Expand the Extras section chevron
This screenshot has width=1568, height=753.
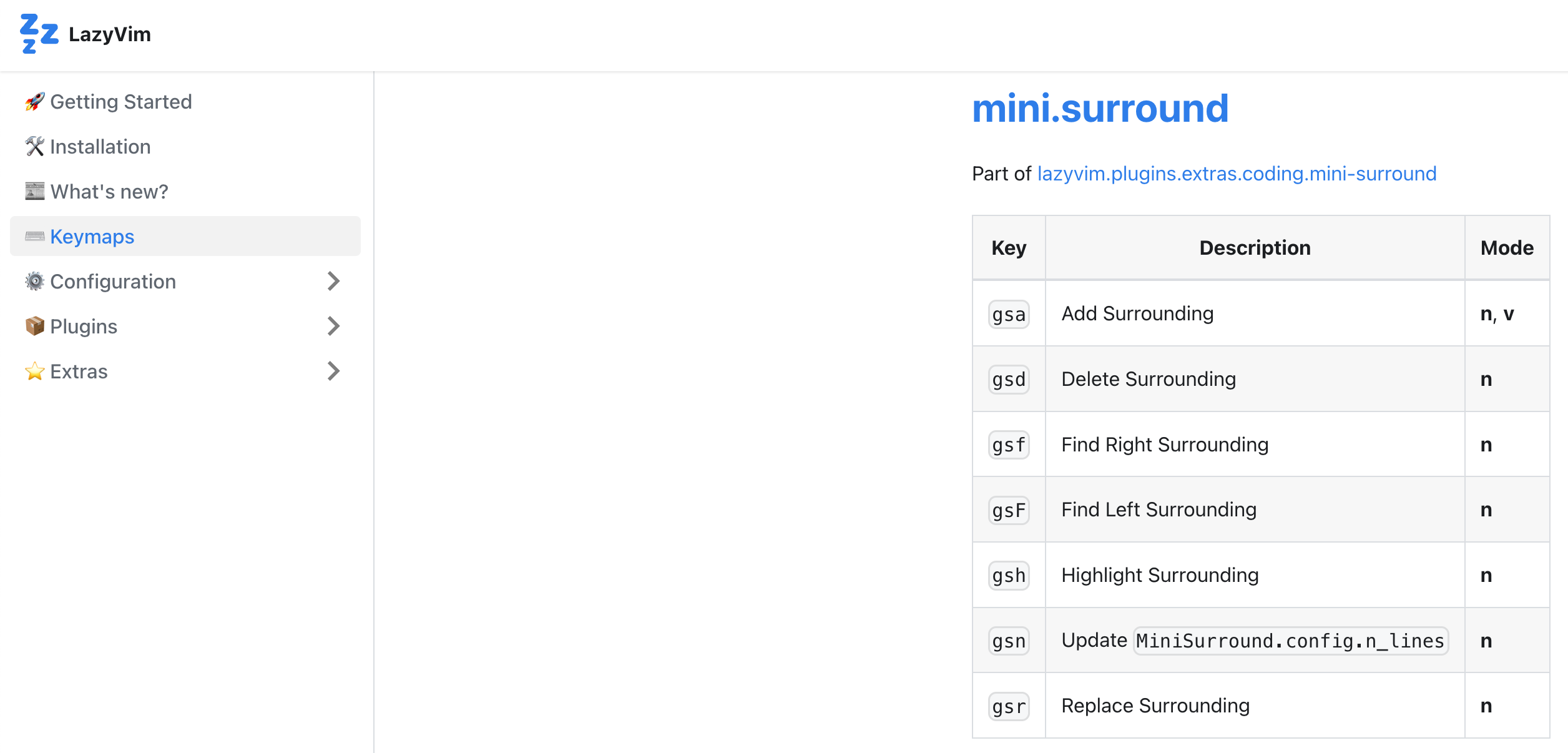pos(333,372)
